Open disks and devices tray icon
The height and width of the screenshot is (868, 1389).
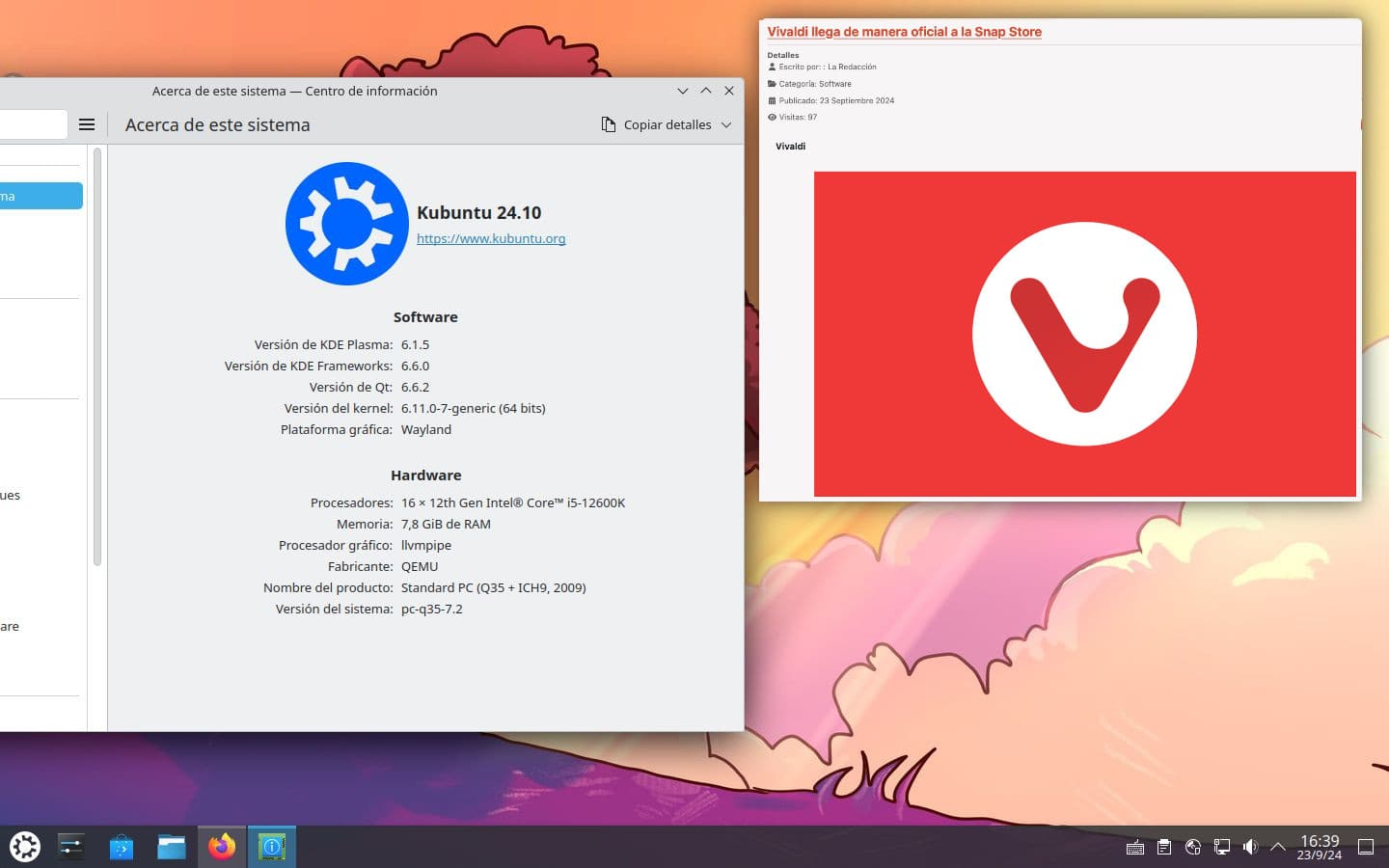(1193, 847)
